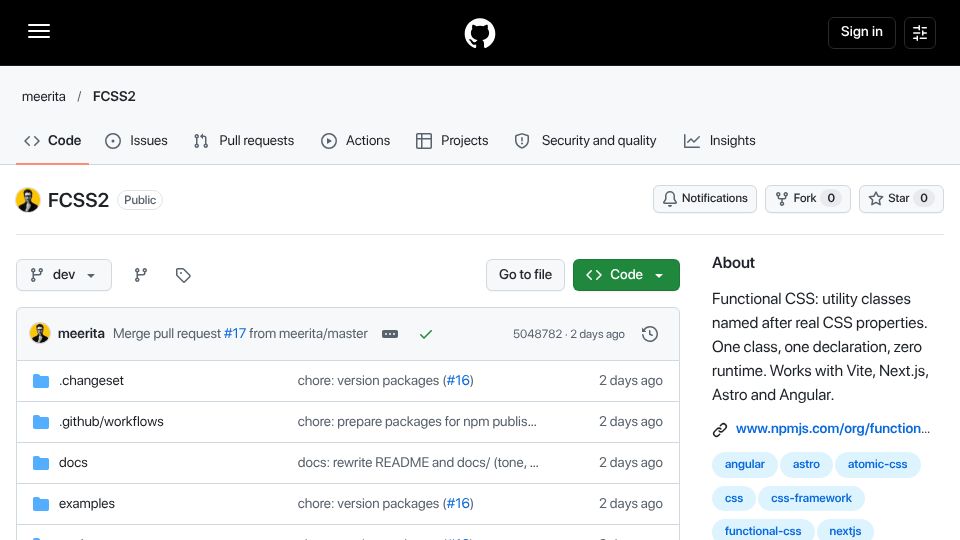Viewport: 960px width, 540px height.
Task: View tags via the tag icon
Action: [182, 275]
